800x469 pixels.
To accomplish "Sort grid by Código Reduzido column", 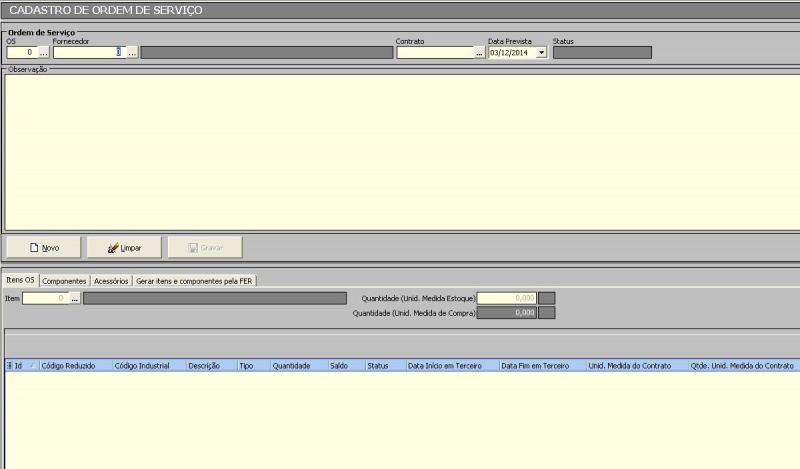I will click(x=68, y=367).
